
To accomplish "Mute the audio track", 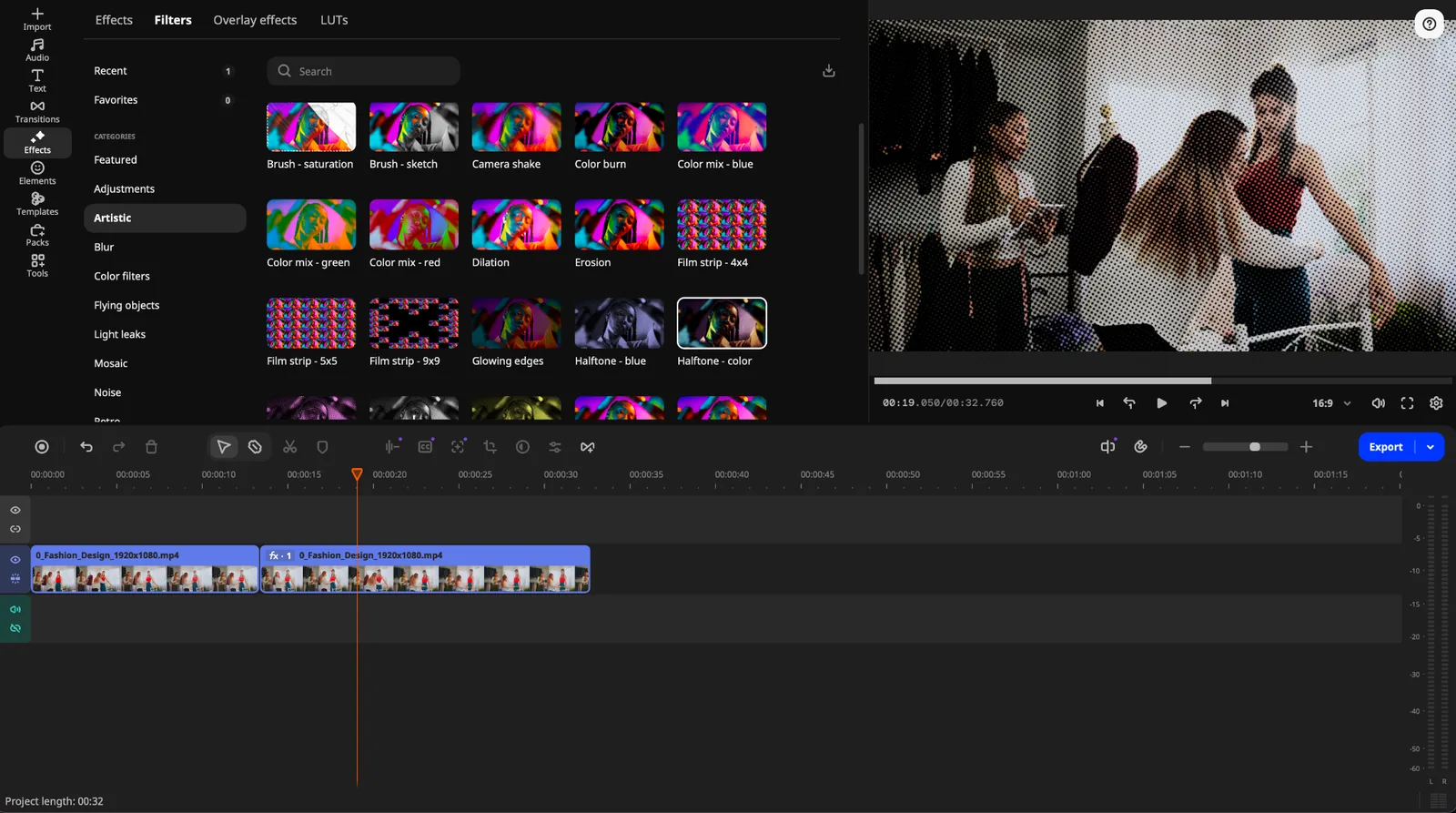I will [15, 609].
